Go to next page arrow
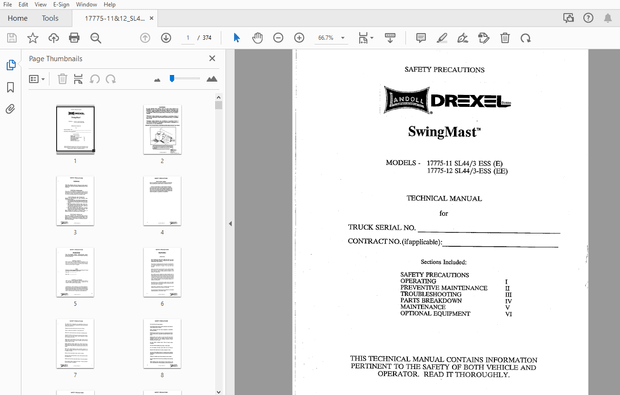Image resolution: width=620 pixels, height=395 pixels. point(166,38)
